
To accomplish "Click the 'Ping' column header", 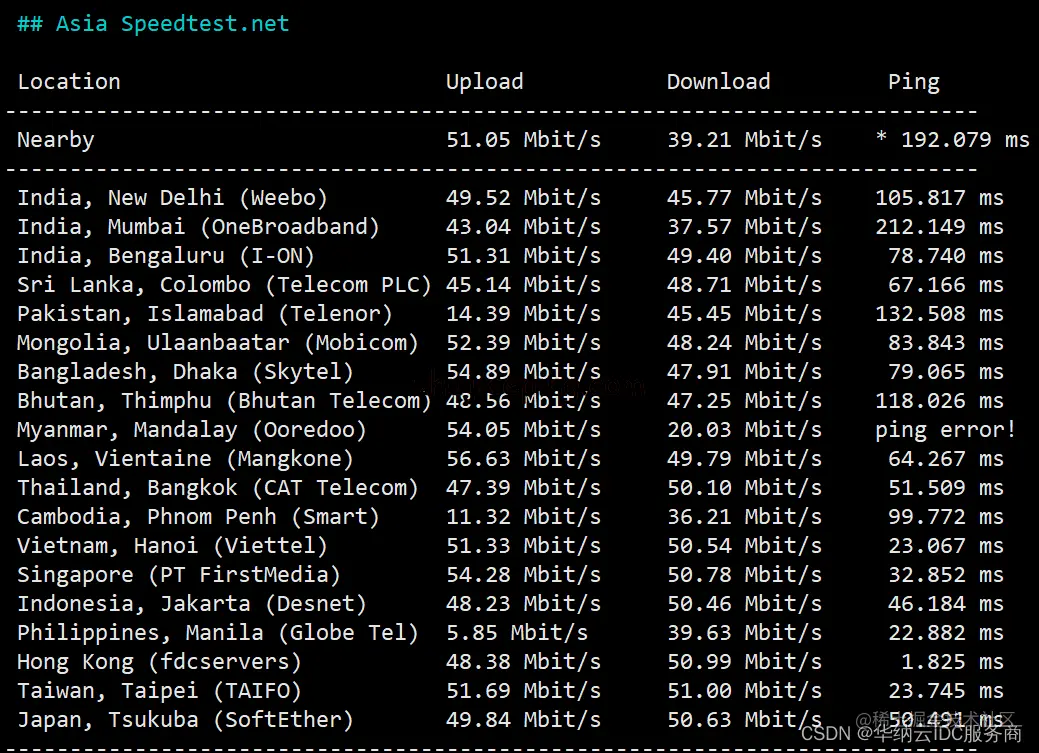I will (914, 82).
